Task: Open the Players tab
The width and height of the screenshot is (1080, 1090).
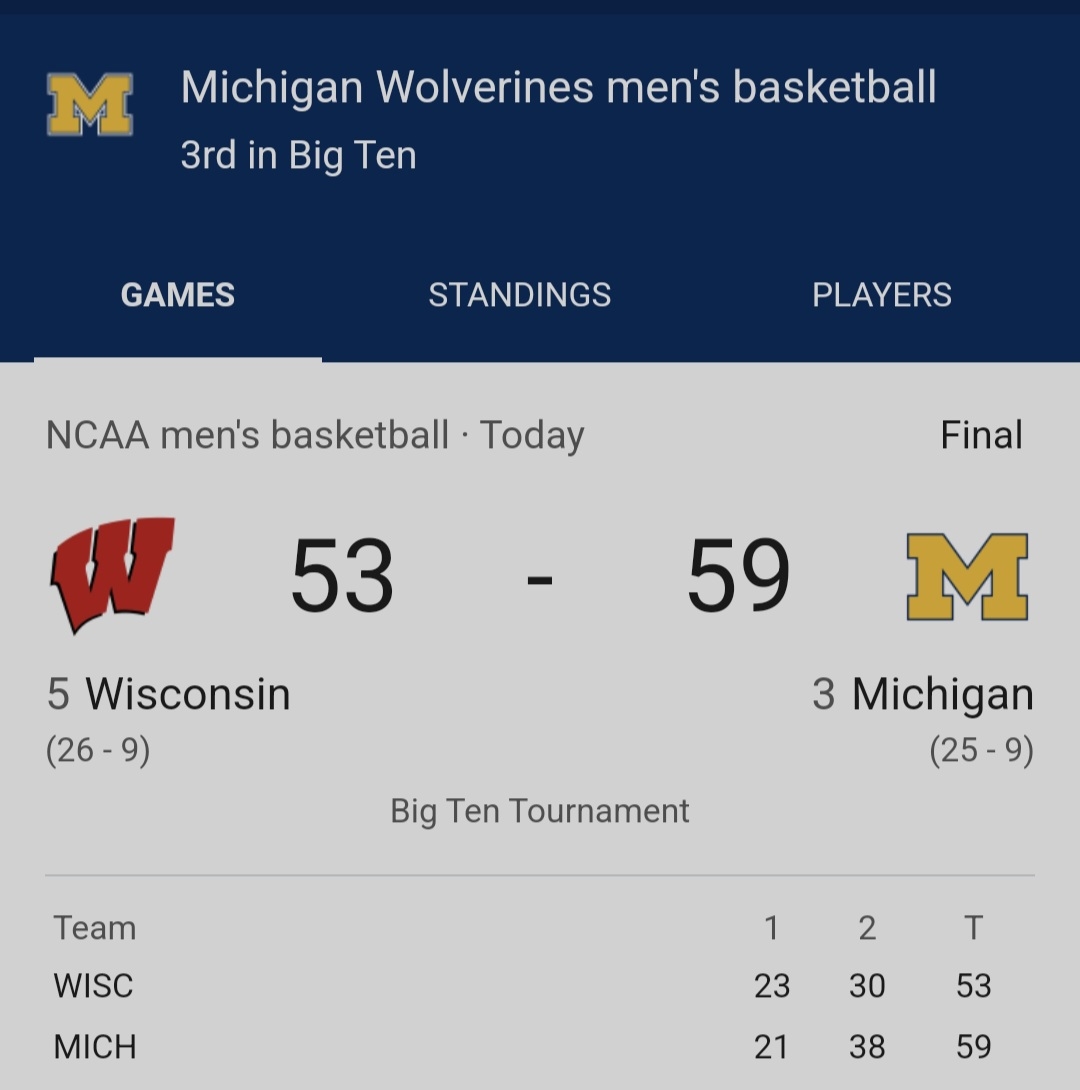Action: 881,295
